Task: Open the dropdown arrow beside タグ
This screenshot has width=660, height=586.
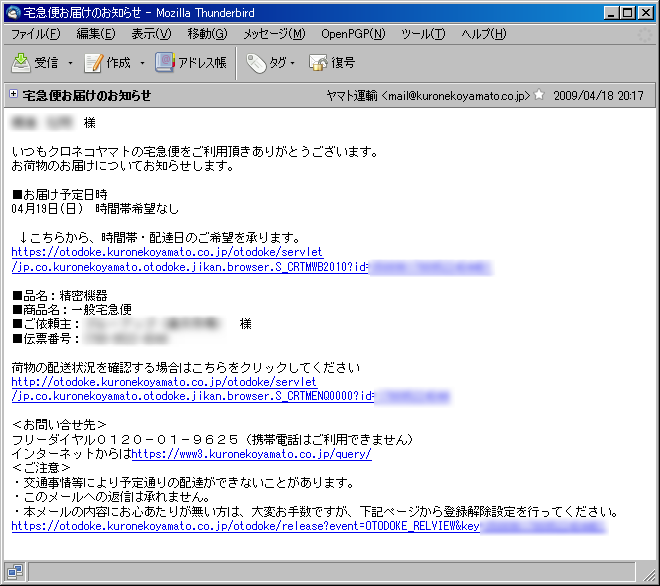Action: coord(293,63)
